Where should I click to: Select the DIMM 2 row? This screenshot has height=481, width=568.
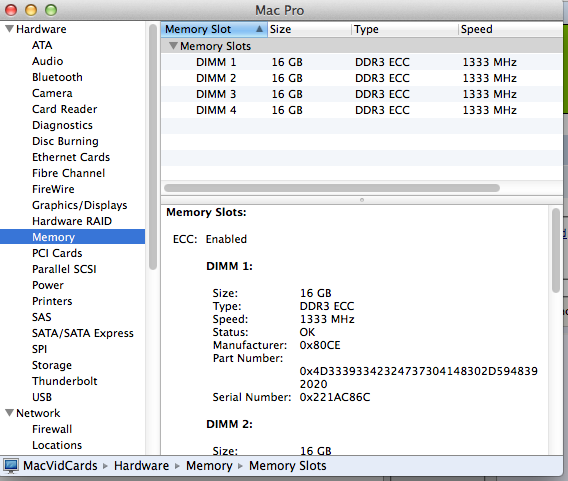click(362, 78)
